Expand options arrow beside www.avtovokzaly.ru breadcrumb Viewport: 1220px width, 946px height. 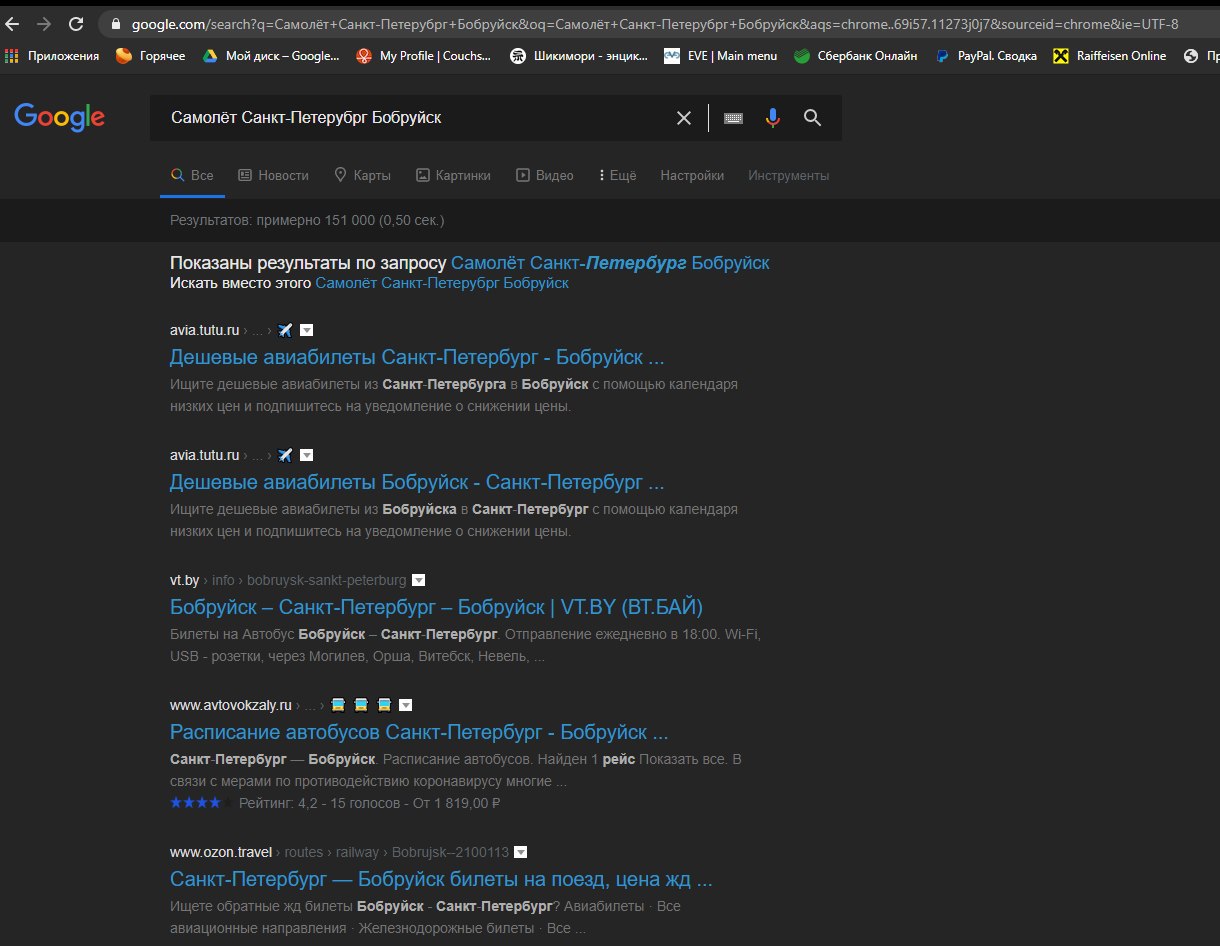tap(405, 705)
